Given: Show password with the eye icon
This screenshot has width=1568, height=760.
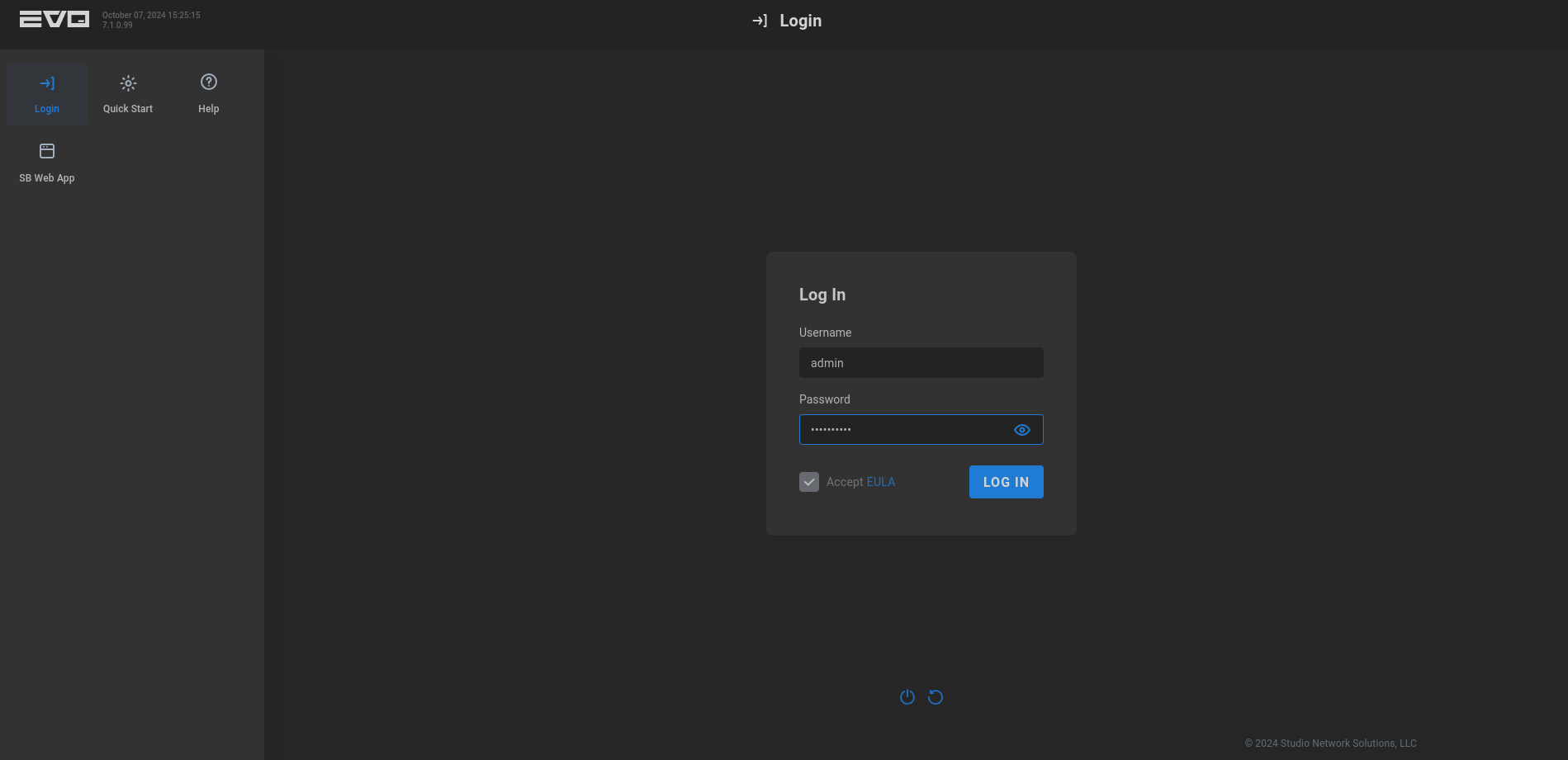Looking at the screenshot, I should click(1022, 430).
